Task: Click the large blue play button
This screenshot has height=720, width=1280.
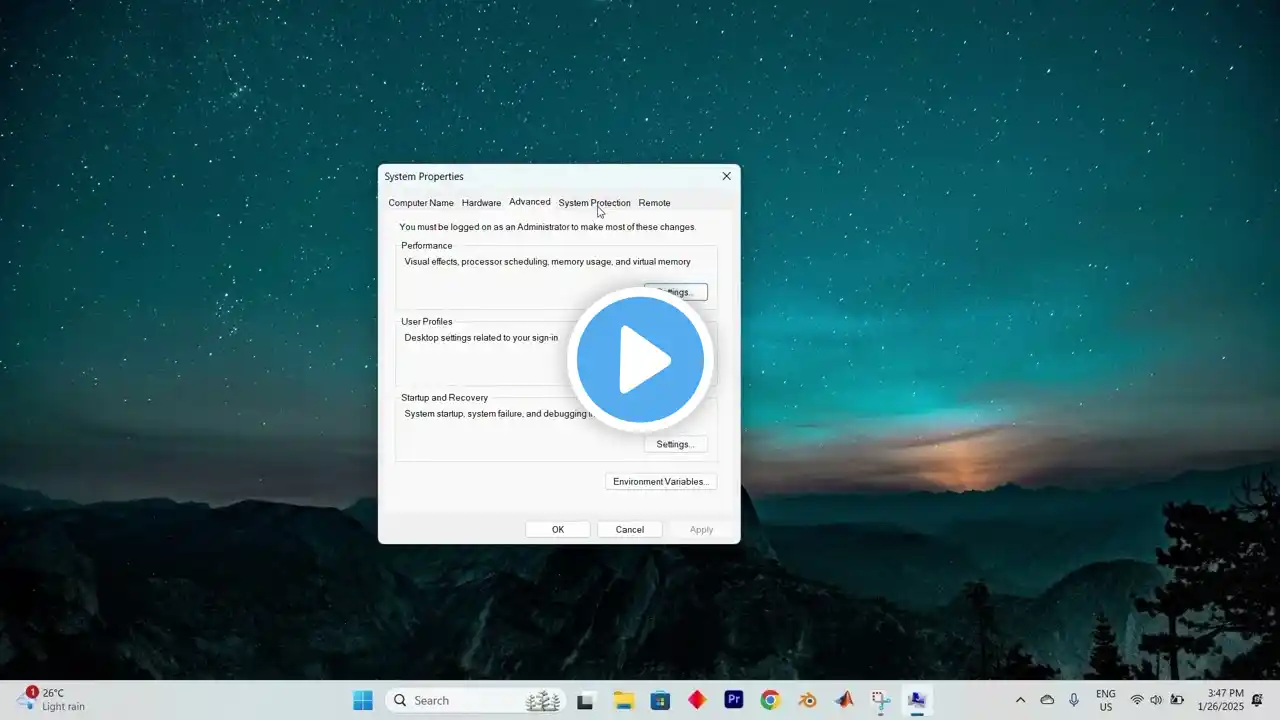Action: (640, 359)
